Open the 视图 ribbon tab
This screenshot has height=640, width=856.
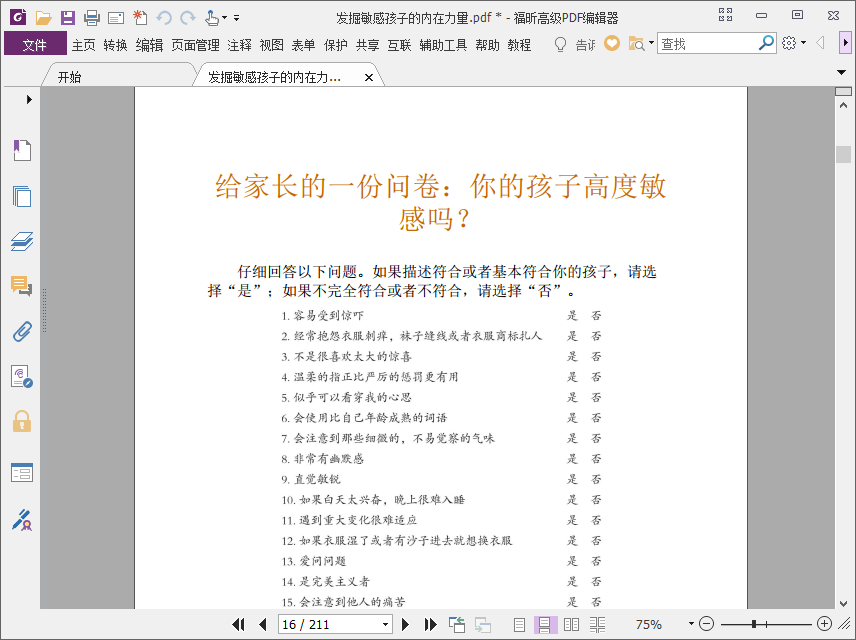coord(271,45)
